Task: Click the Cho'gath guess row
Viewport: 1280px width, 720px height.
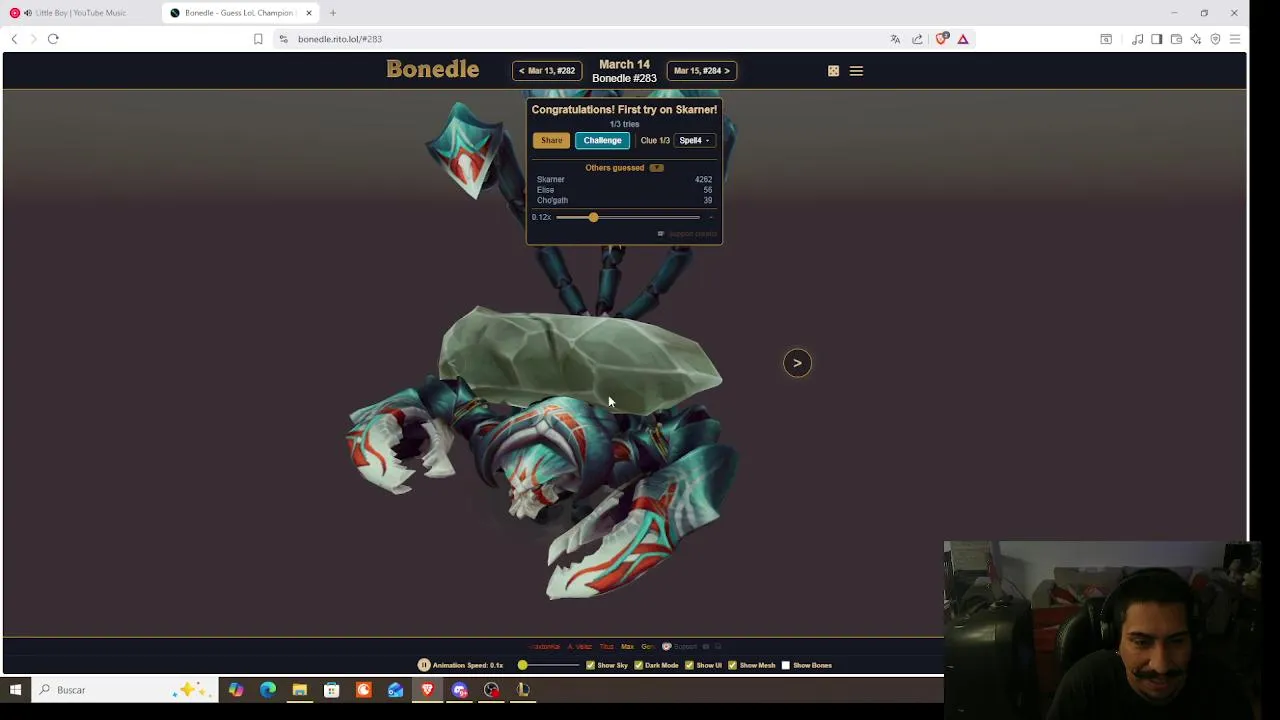Action: pyautogui.click(x=624, y=200)
